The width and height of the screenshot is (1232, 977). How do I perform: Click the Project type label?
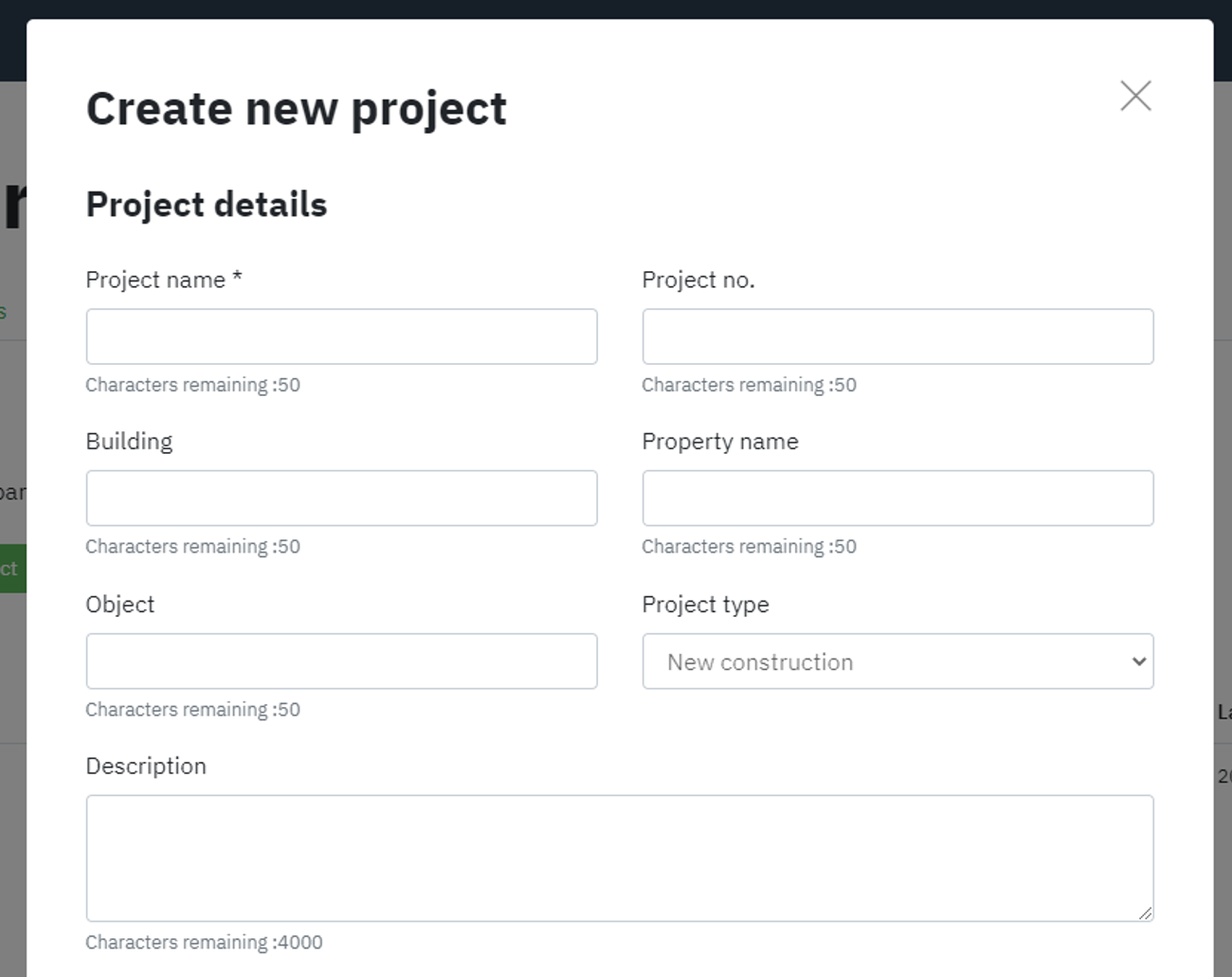coord(705,605)
